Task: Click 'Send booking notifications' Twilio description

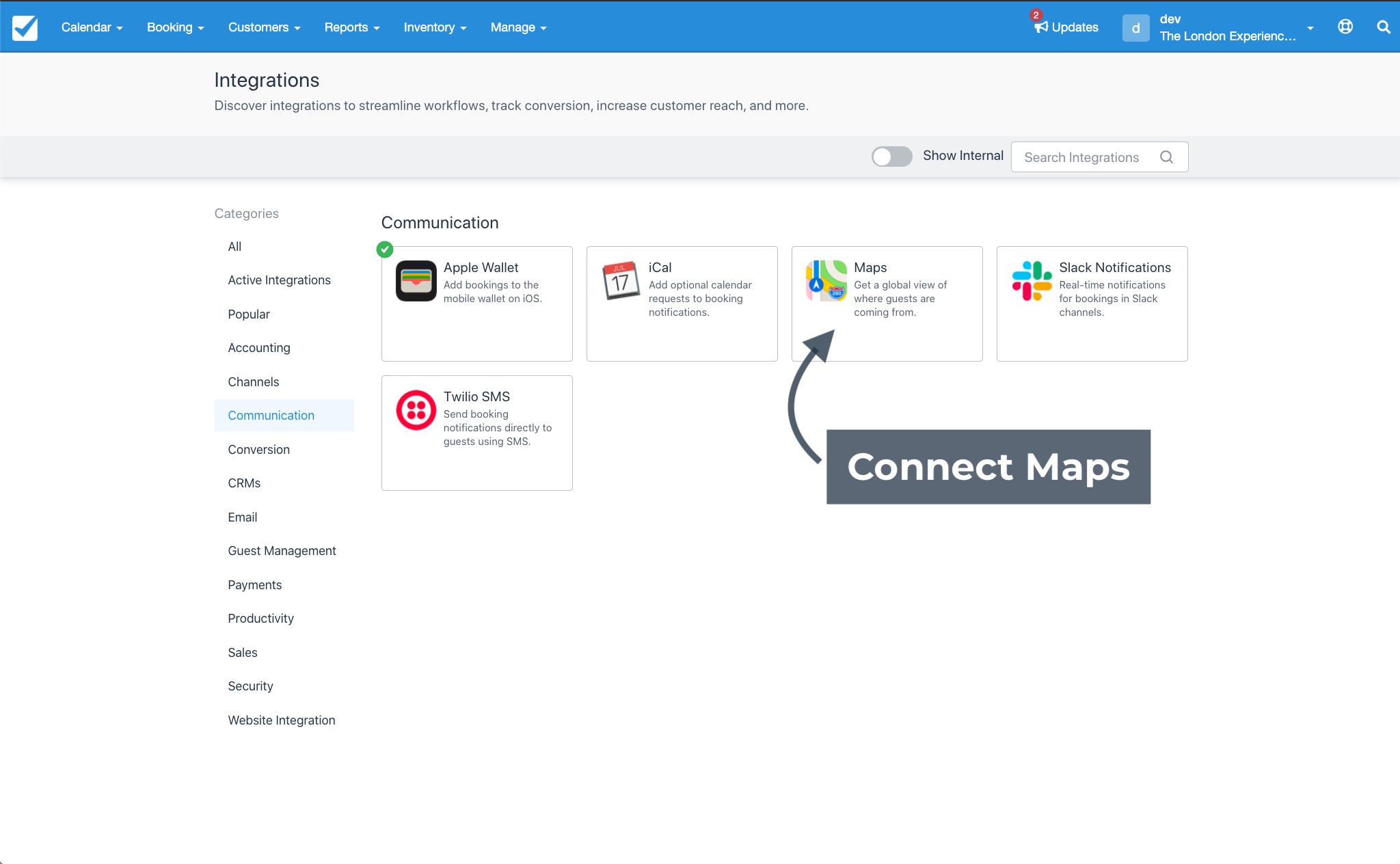Action: (x=498, y=428)
